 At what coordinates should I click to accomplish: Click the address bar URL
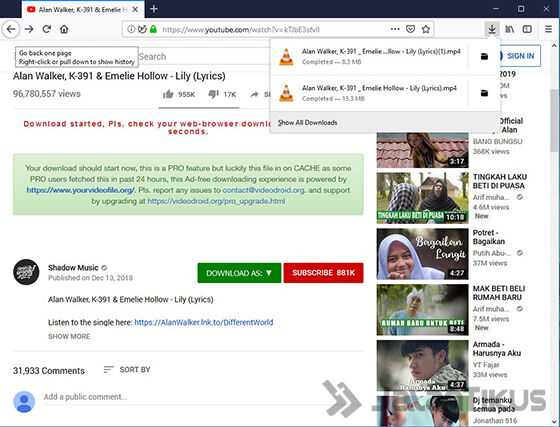(x=241, y=29)
